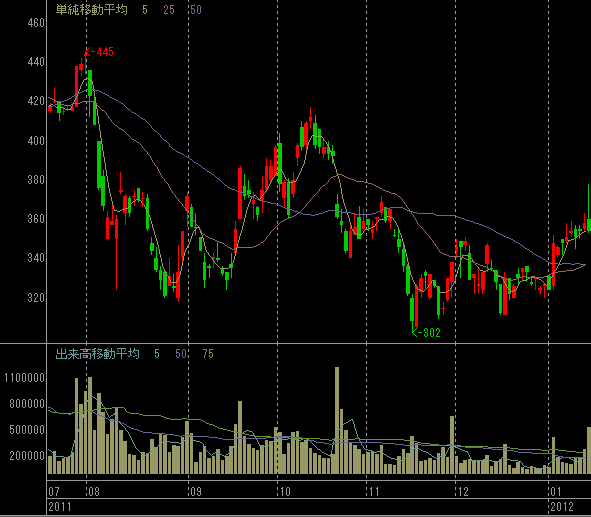Click the 出来高移動平均 legend title
This screenshot has height=517, width=591.
[97, 354]
